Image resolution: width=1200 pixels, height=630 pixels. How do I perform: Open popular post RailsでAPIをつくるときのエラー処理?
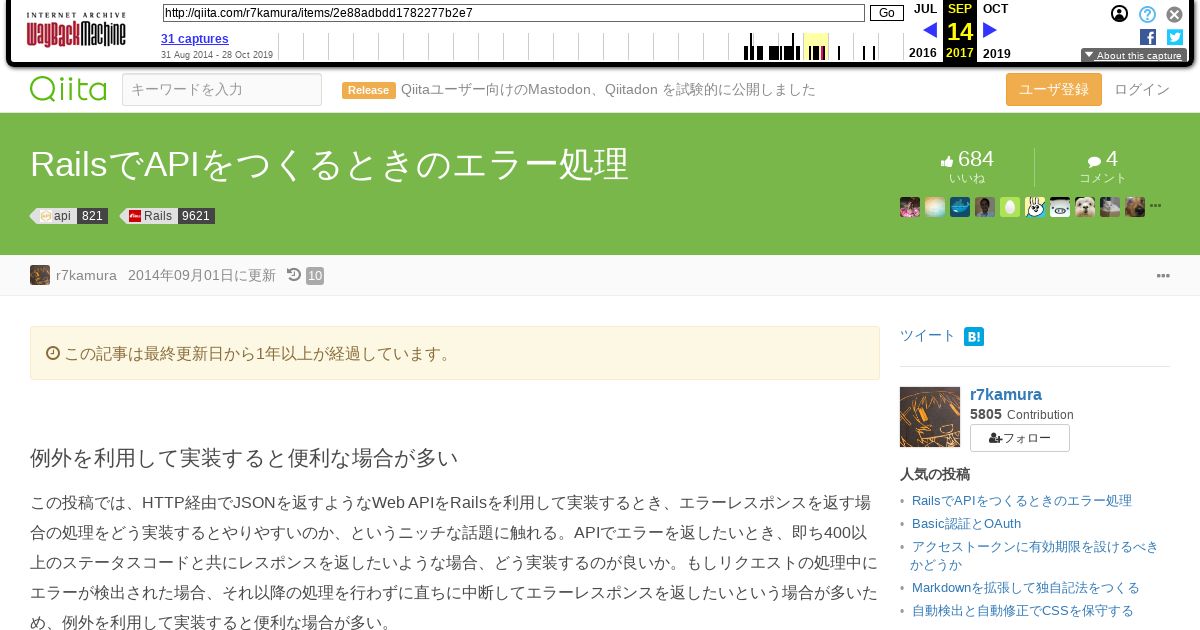[x=1022, y=501]
